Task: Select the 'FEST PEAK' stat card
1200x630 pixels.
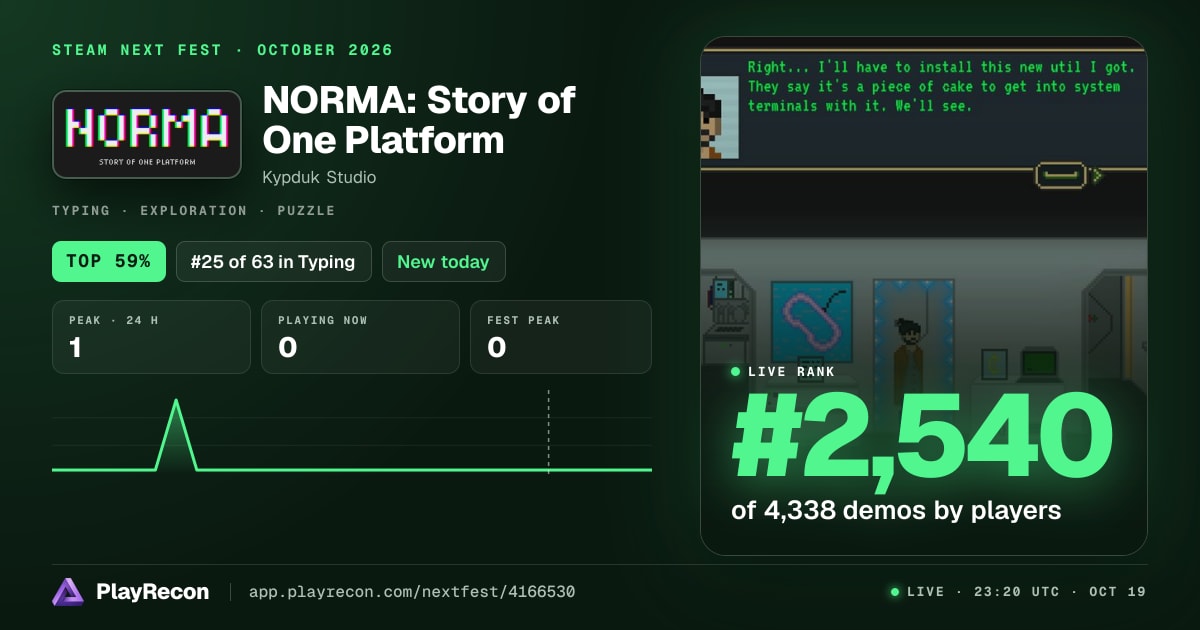Action: pos(561,337)
